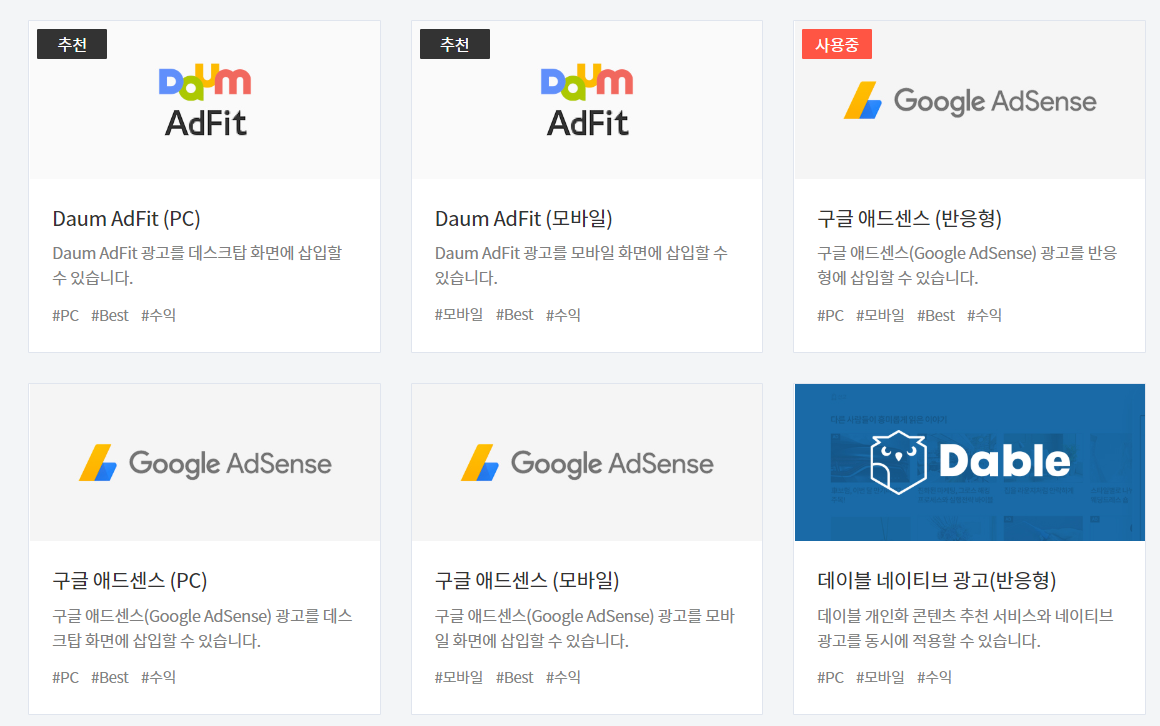Click description starting 'Daum AdFit 광고를 모바일'
Viewport: 1160px width, 726px height.
pyautogui.click(x=581, y=265)
